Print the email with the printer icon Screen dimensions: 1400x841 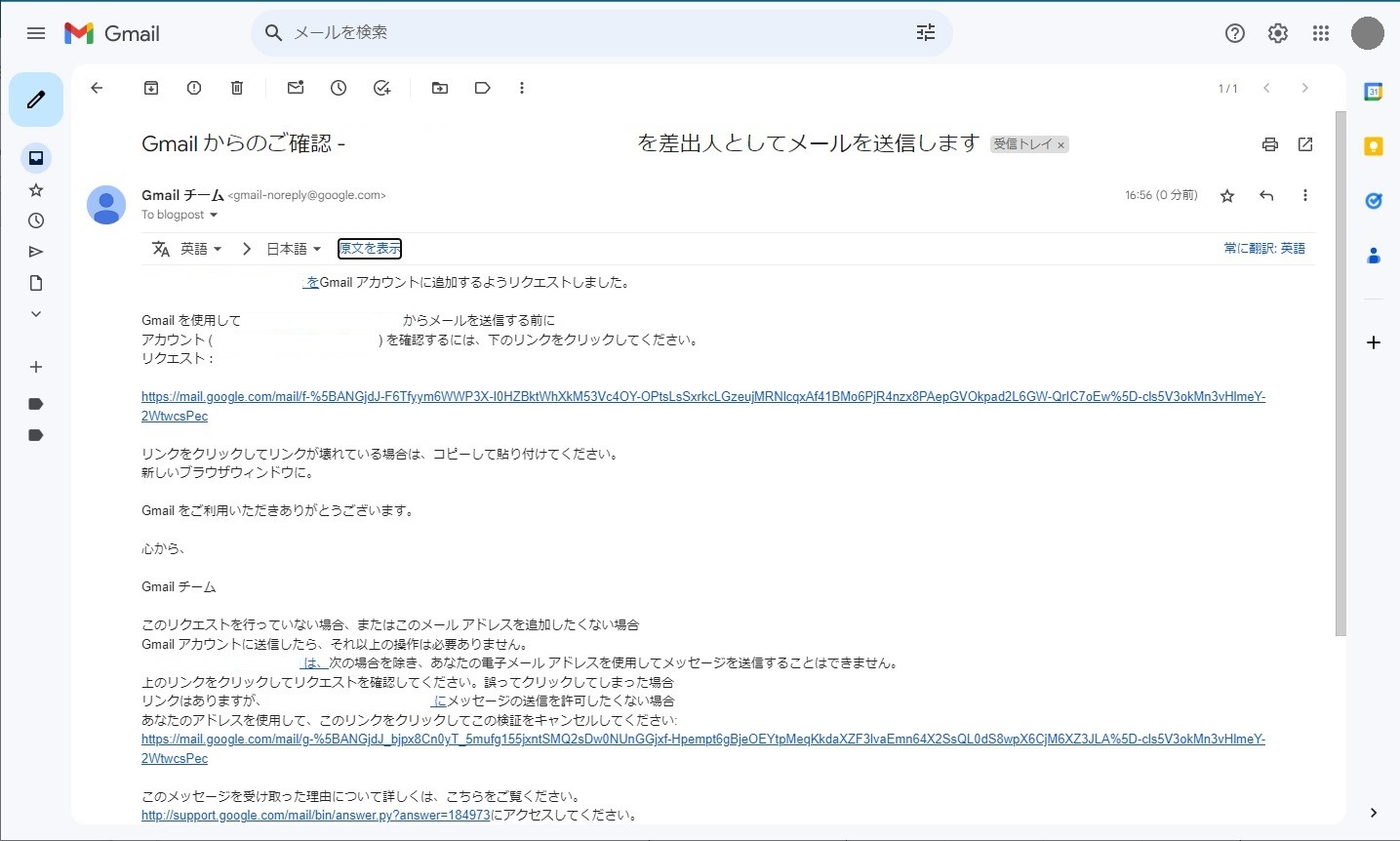tap(1270, 144)
